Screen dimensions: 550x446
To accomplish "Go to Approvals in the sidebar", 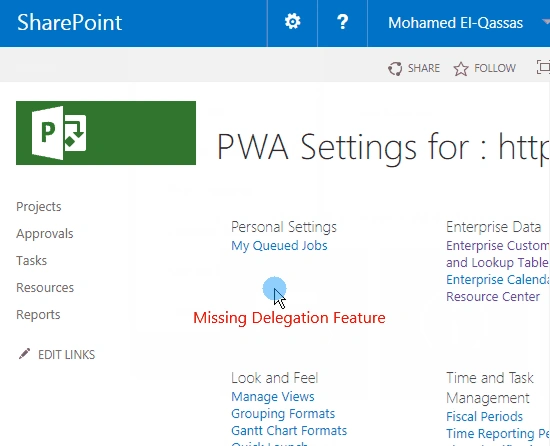I will tap(45, 234).
